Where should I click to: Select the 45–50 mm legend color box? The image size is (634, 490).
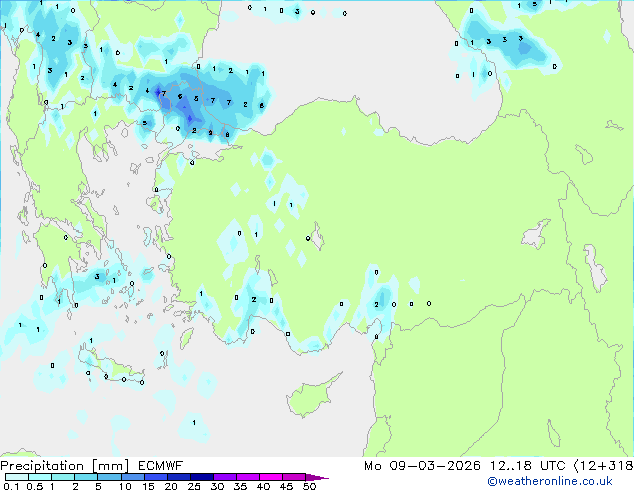pos(294,477)
